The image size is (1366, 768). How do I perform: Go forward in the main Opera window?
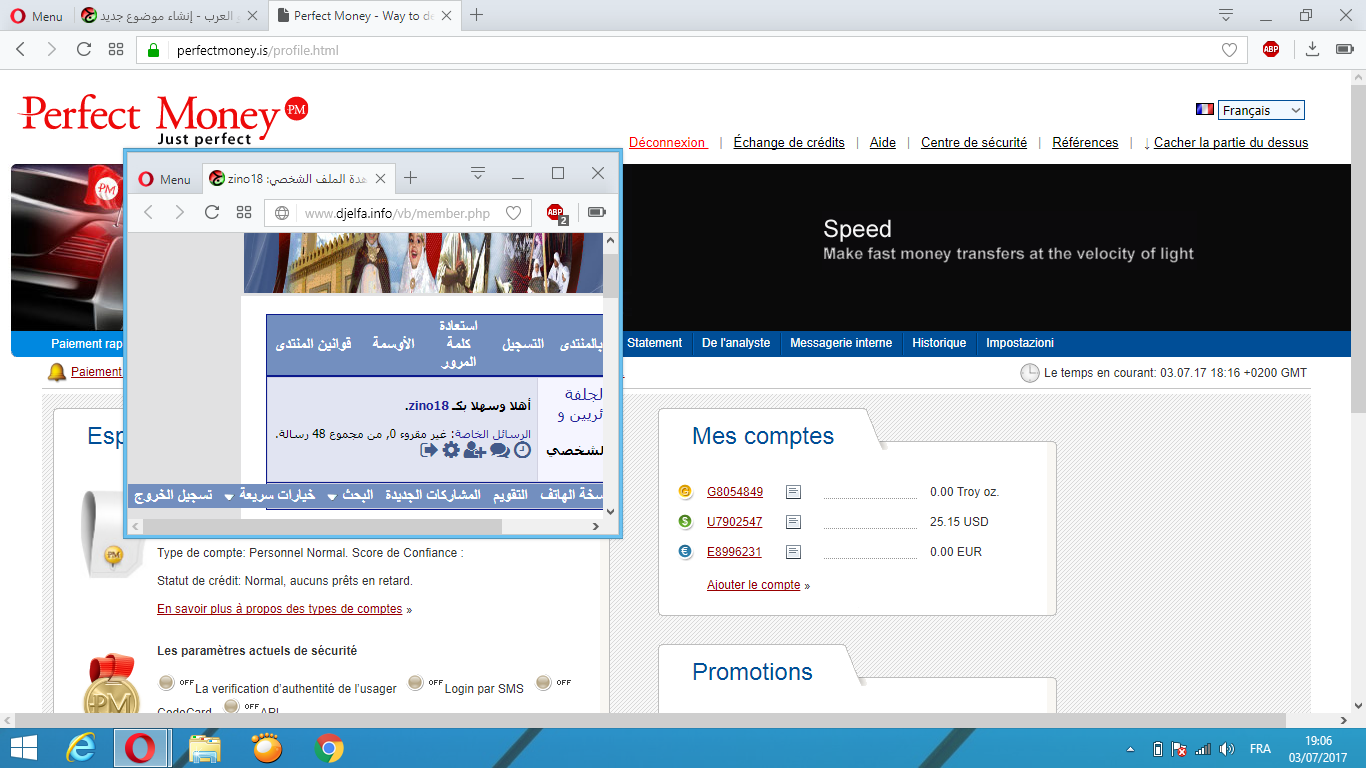click(52, 49)
